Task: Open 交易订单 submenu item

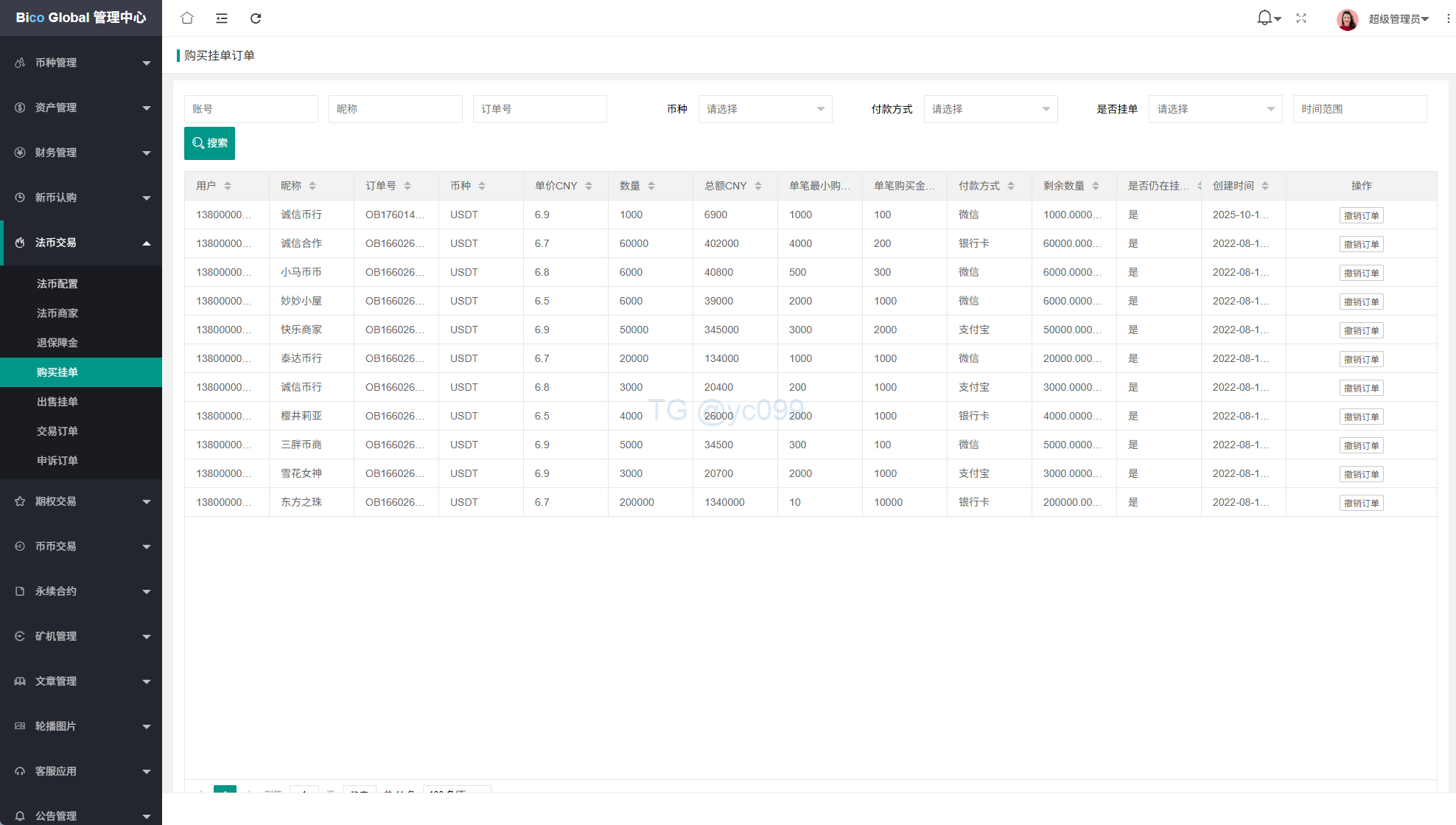Action: coord(57,431)
